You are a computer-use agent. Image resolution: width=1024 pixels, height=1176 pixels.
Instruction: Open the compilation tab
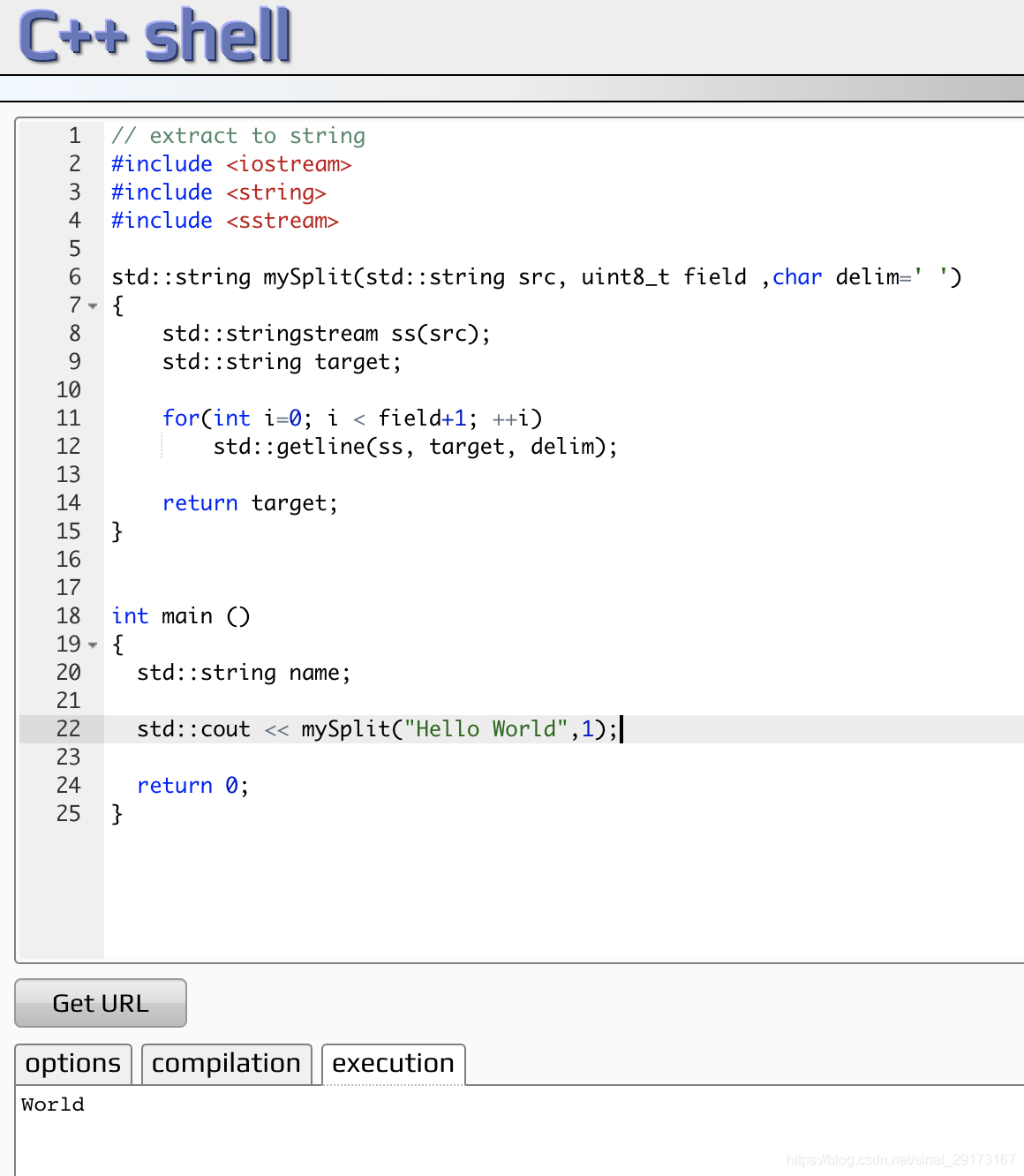point(226,1064)
